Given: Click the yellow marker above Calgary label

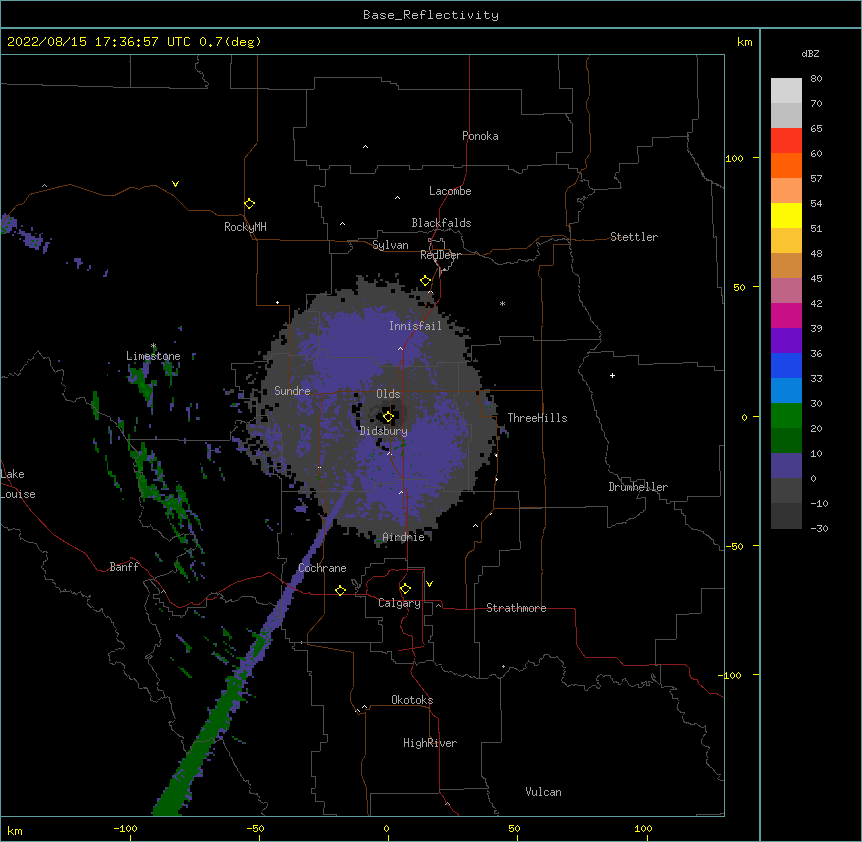Looking at the screenshot, I should tap(405, 589).
